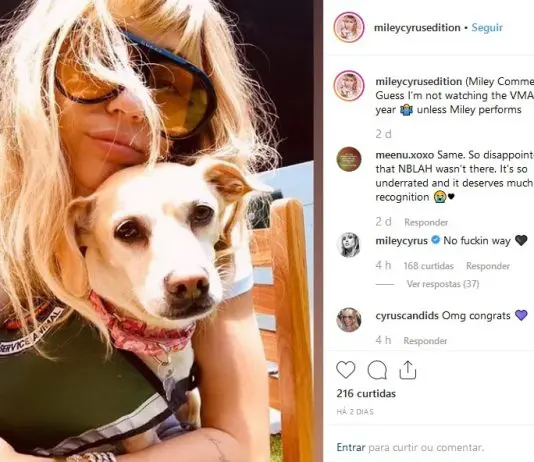The width and height of the screenshot is (534, 462).
Task: Reply to meenu.xoxo's comment with Responder
Action: (x=426, y=222)
